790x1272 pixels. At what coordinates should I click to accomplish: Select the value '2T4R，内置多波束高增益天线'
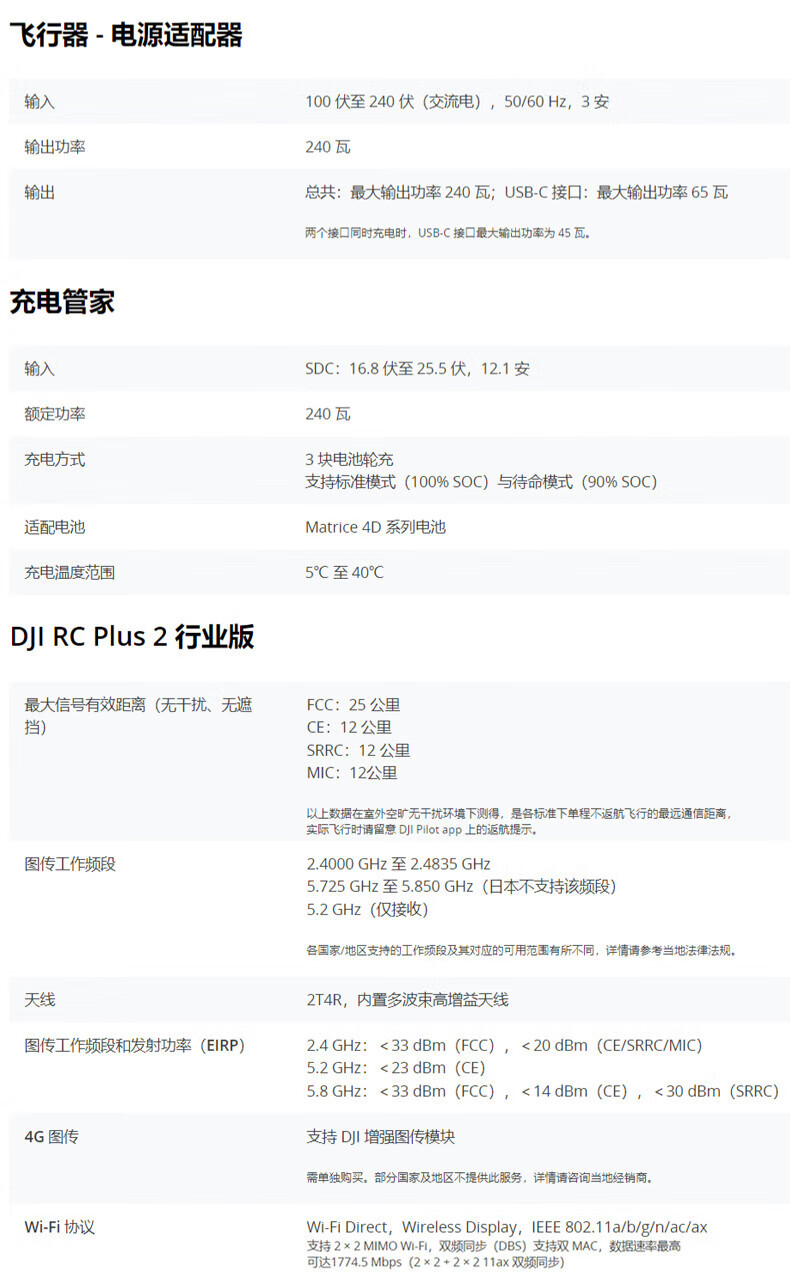click(408, 1000)
